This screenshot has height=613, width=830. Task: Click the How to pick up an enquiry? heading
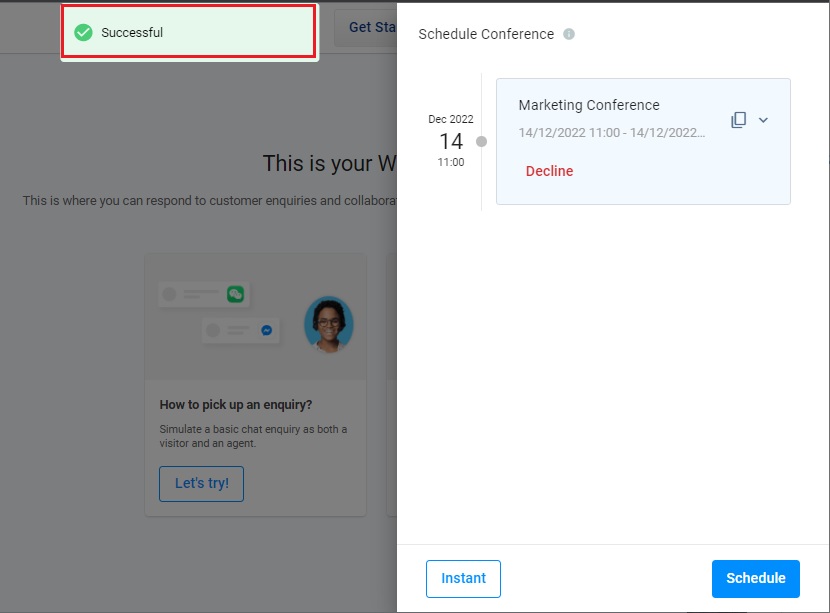pyautogui.click(x=236, y=404)
